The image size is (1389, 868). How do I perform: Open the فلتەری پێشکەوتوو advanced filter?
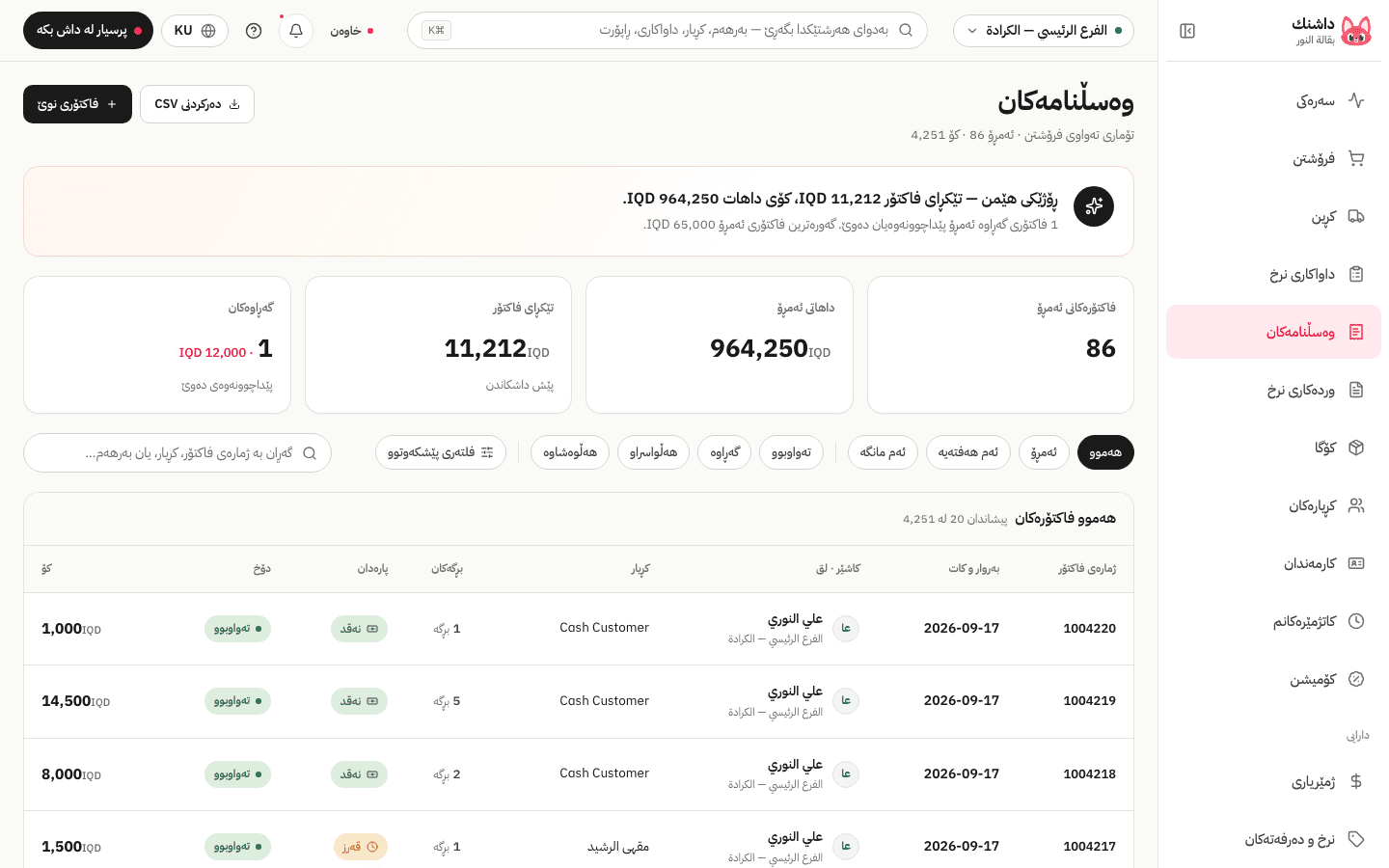tap(441, 452)
